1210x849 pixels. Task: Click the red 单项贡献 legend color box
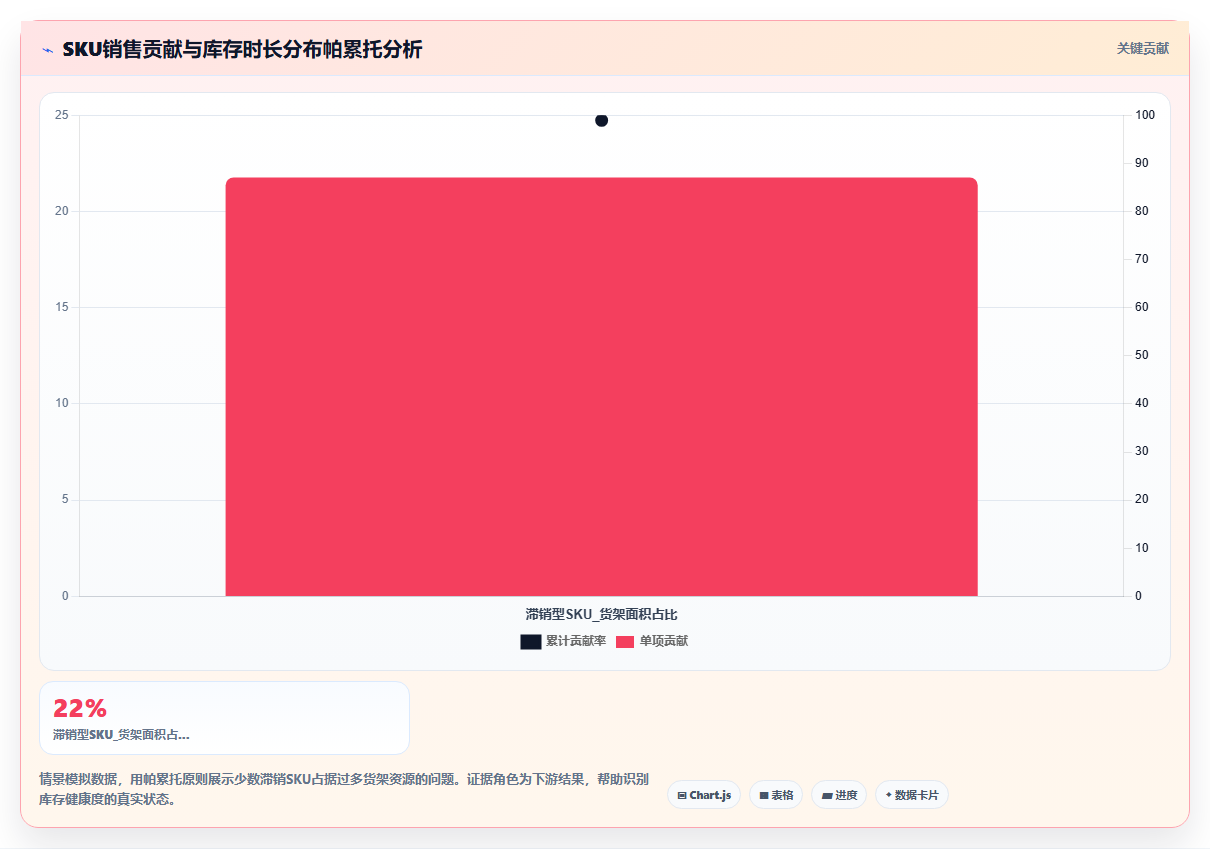click(625, 642)
